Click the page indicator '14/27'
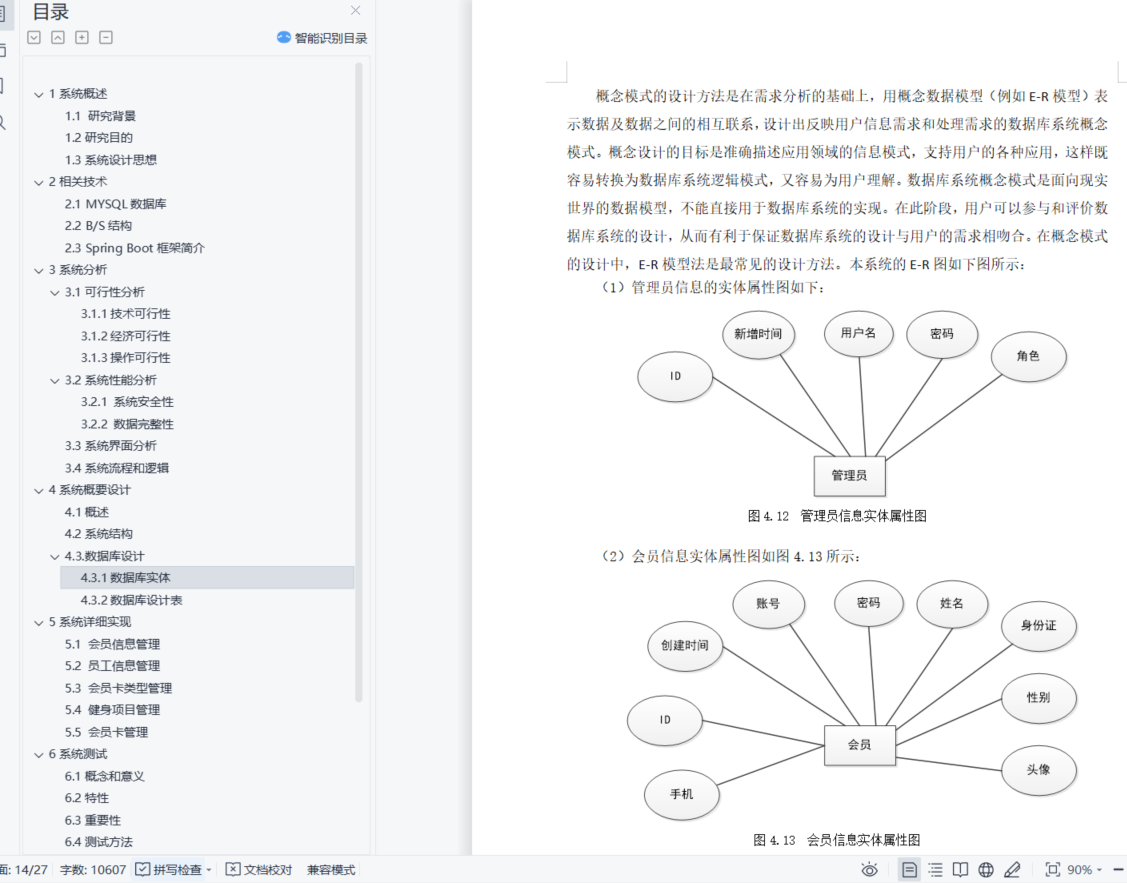 tap(24, 870)
